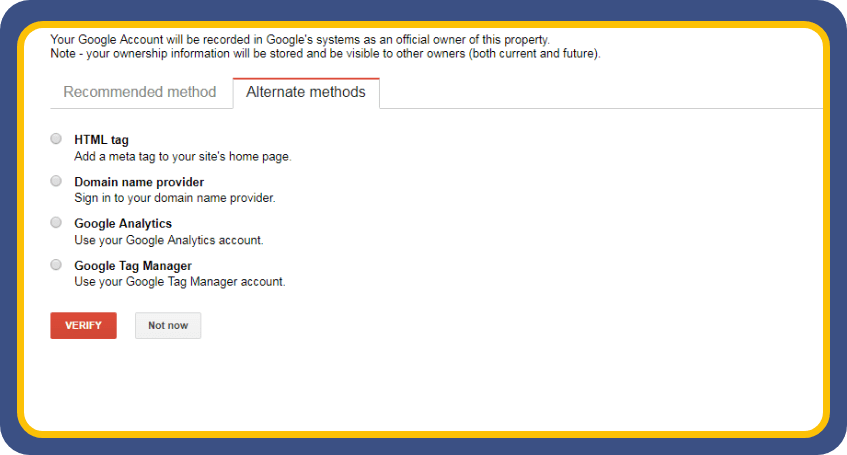Switch to the Recommended method tab
Image resolution: width=847 pixels, height=455 pixels.
coord(139,92)
